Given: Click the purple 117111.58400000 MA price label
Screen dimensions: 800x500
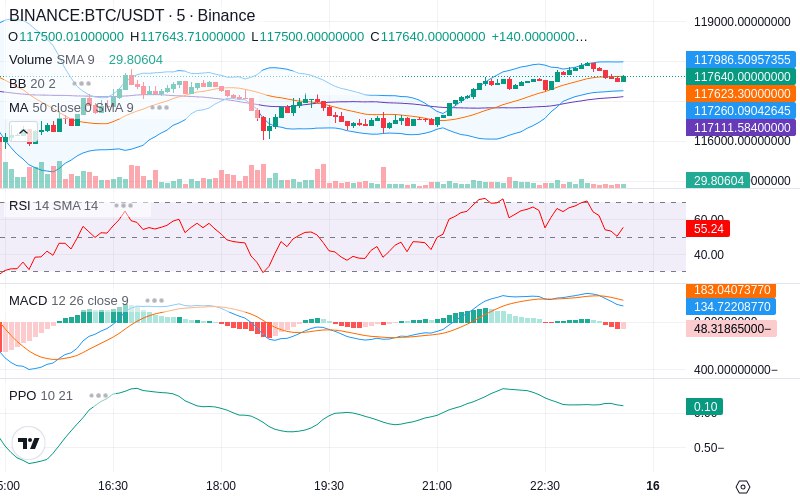Looking at the screenshot, I should pos(741,127).
